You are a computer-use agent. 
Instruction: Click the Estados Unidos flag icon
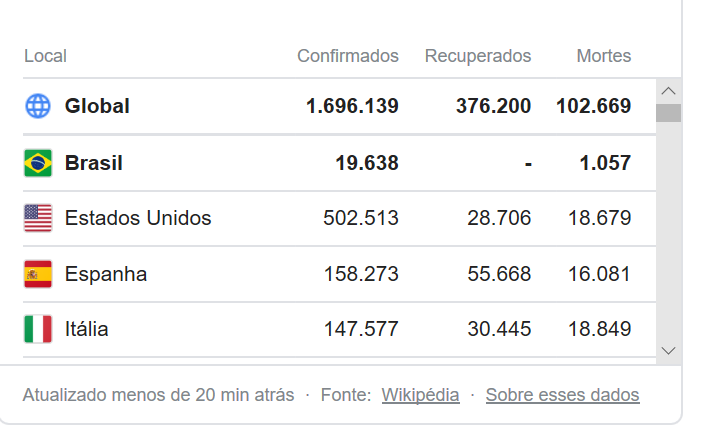(x=38, y=218)
